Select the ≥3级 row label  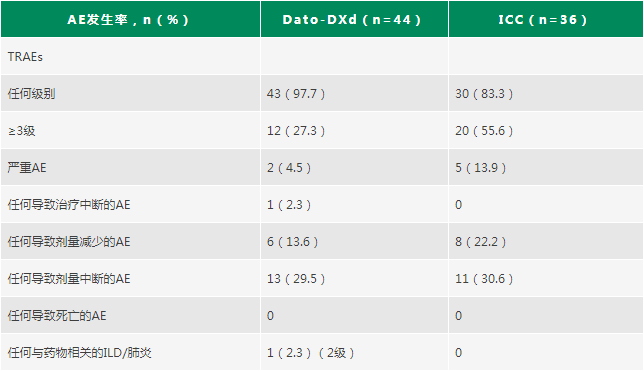(21, 131)
